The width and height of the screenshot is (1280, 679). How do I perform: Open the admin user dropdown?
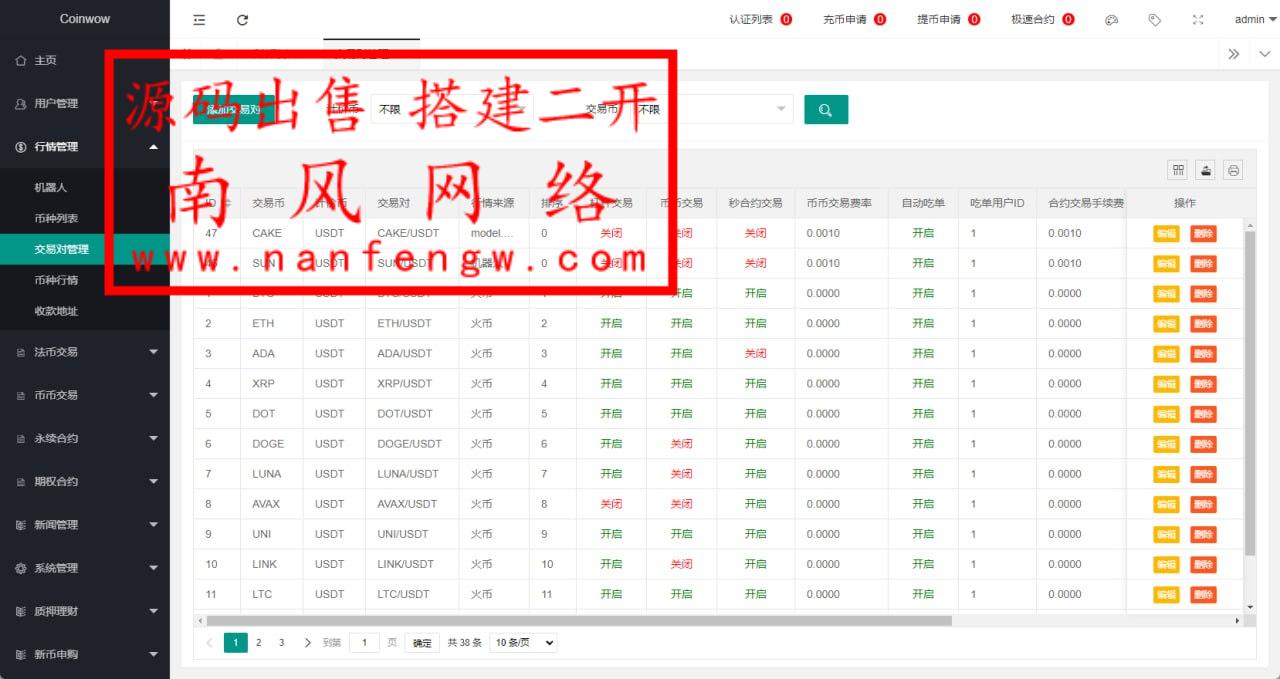tap(1254, 20)
